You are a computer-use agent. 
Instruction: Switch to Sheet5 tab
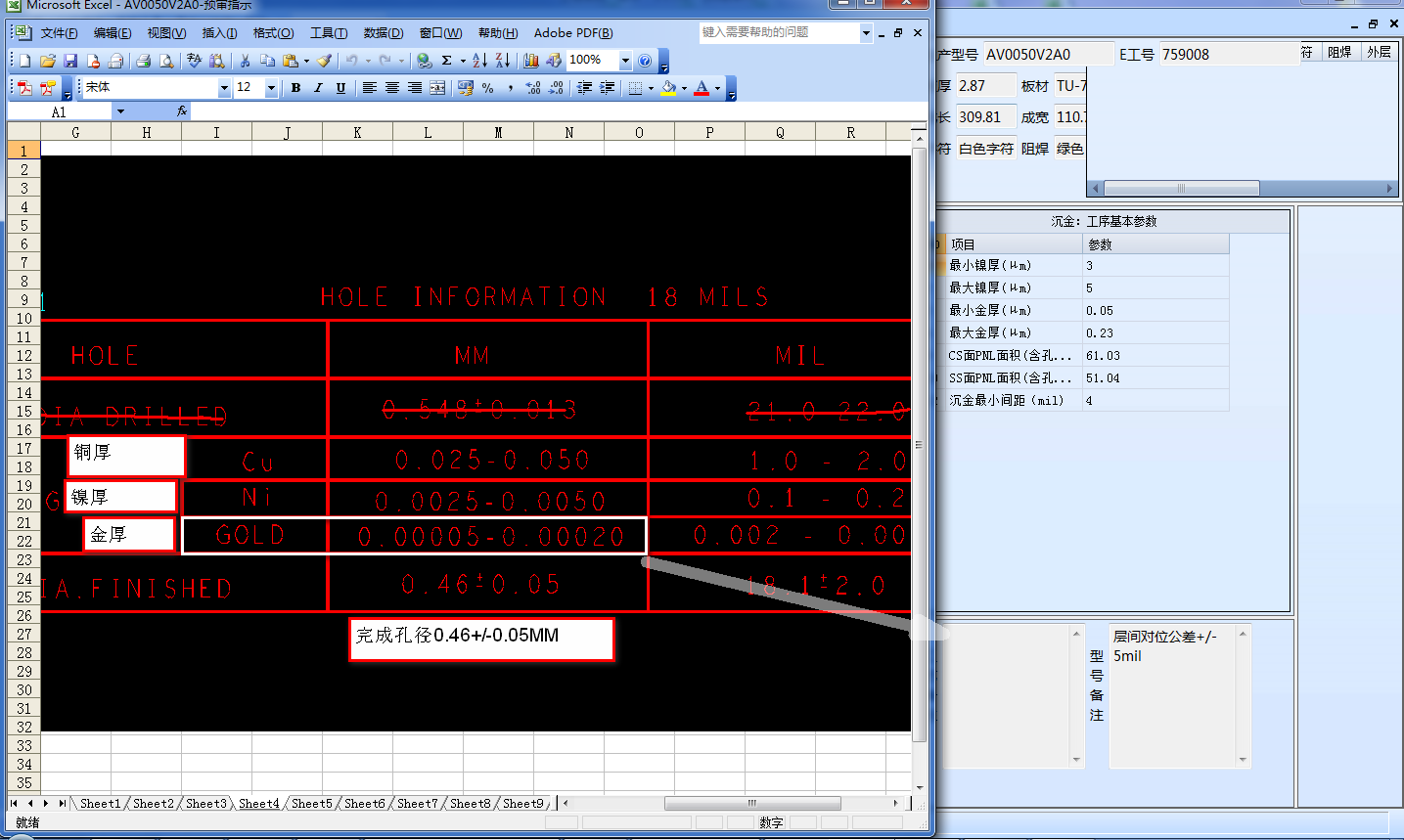pyautogui.click(x=311, y=803)
